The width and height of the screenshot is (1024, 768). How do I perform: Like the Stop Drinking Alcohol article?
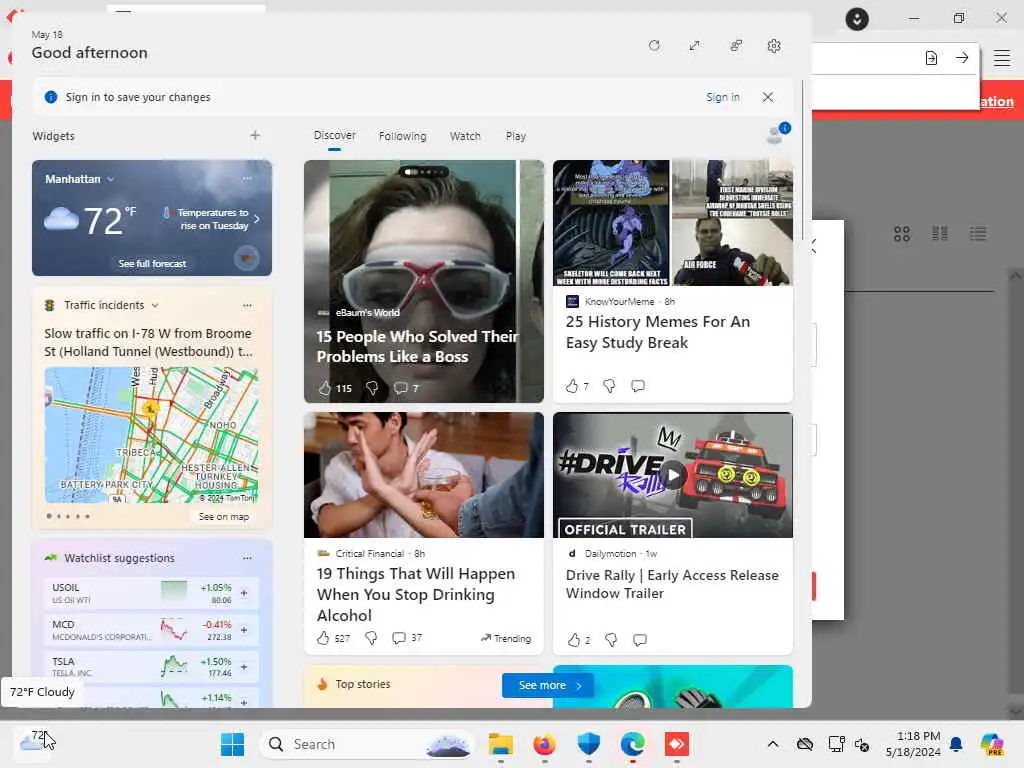(x=323, y=638)
